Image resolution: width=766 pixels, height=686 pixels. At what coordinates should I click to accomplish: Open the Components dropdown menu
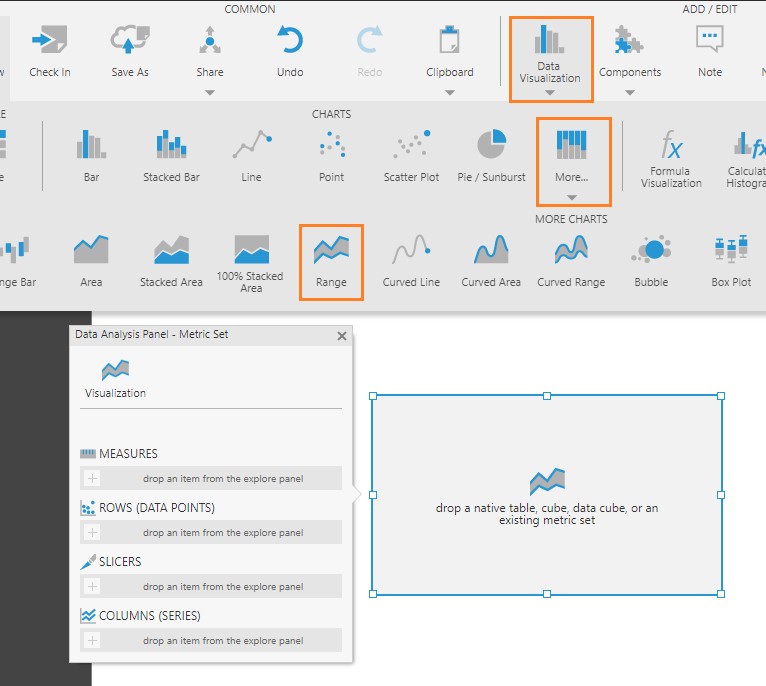pyautogui.click(x=630, y=93)
